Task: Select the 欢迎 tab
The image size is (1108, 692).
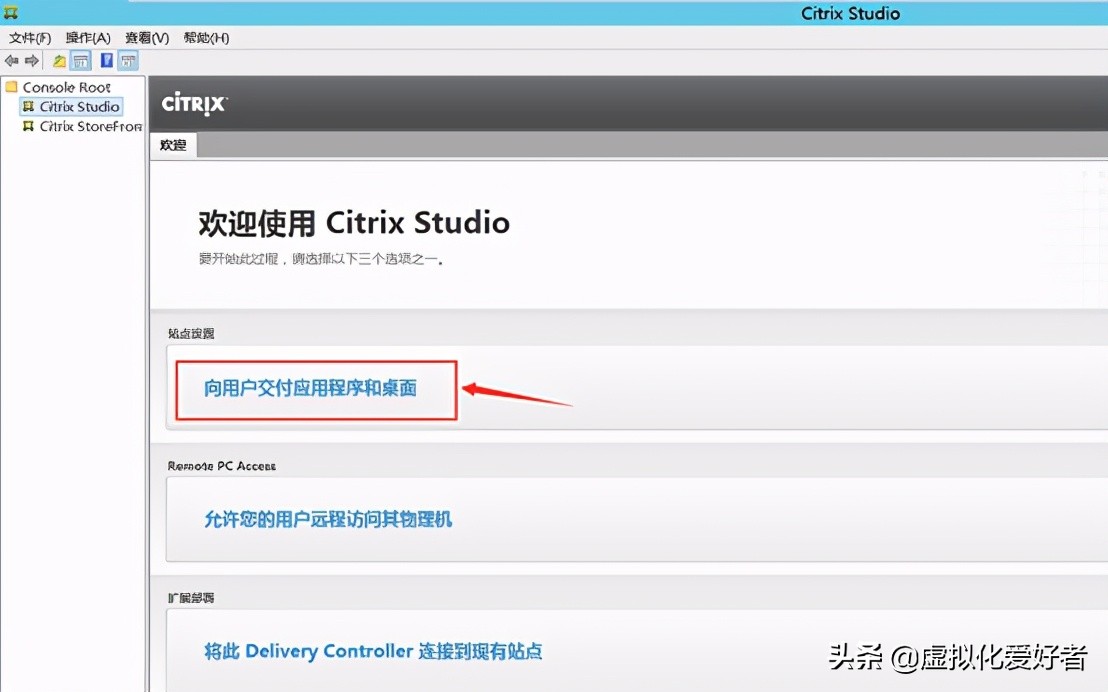Action: click(173, 145)
